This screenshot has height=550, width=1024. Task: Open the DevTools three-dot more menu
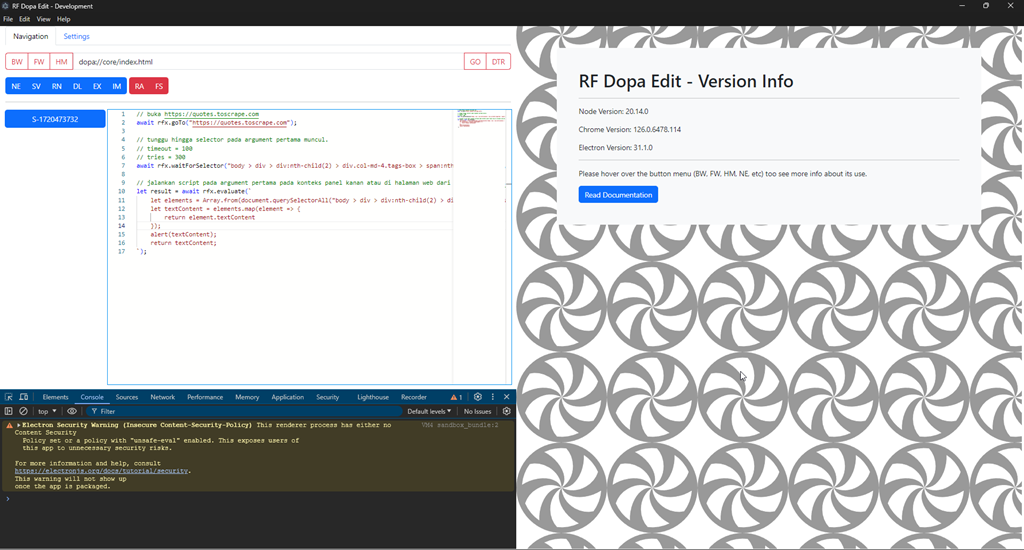click(x=492, y=397)
